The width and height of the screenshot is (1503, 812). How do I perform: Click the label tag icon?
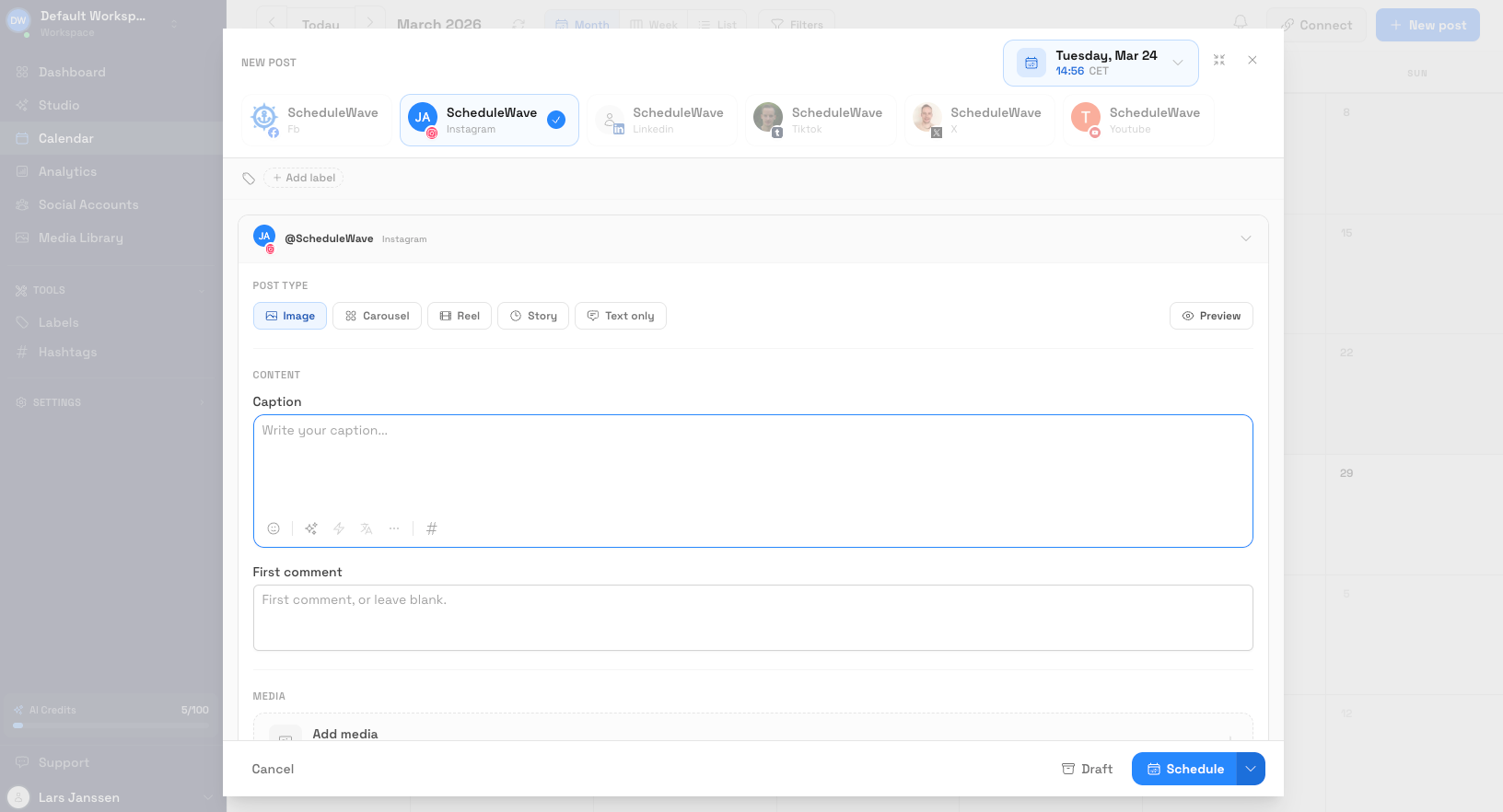[249, 179]
